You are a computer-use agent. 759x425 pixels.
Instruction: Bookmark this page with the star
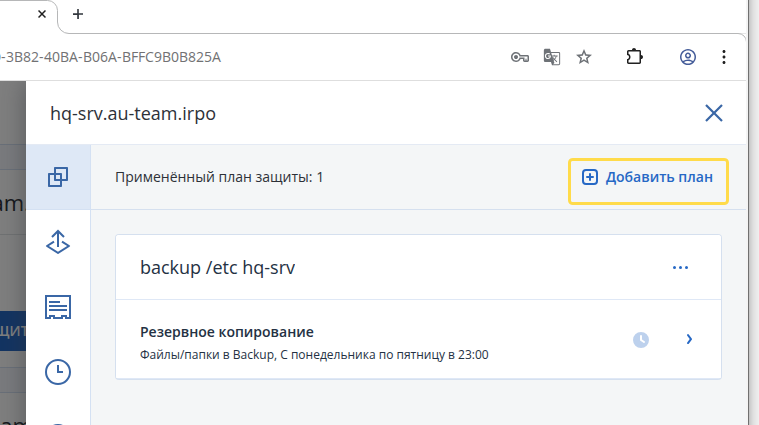tap(584, 57)
